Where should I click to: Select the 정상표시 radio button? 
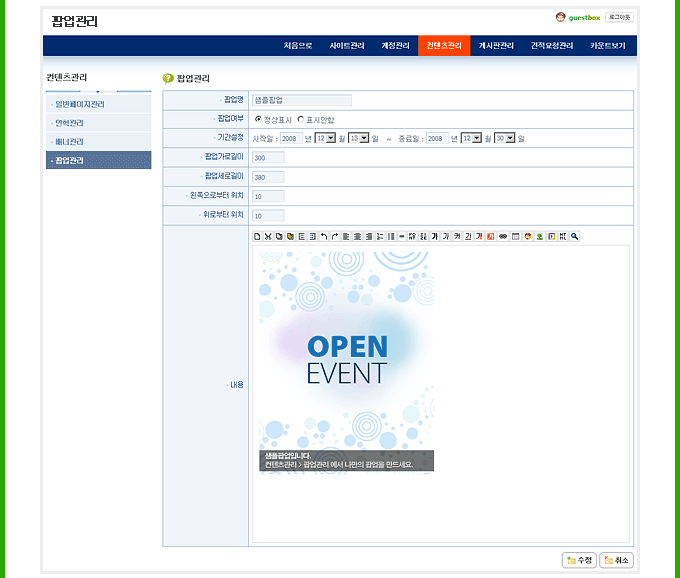click(x=258, y=119)
